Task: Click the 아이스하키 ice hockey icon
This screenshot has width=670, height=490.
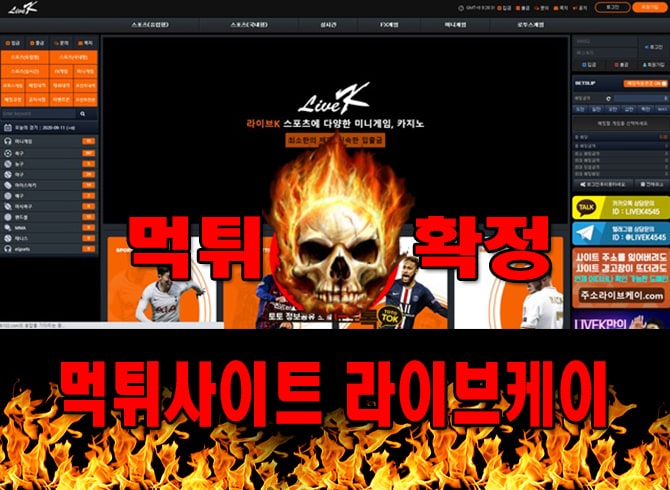Action: (x=7, y=185)
